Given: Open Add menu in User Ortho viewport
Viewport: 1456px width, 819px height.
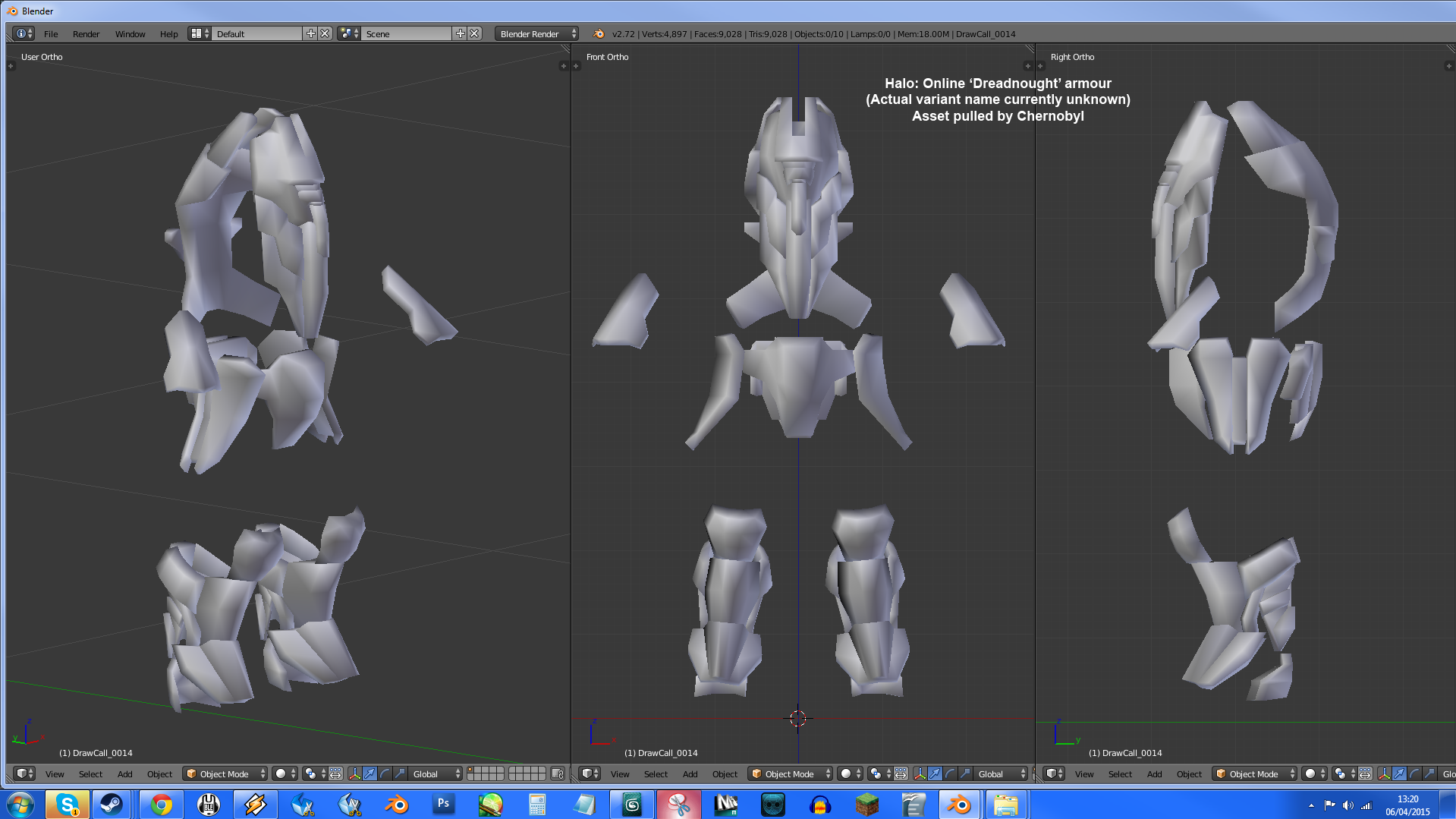Looking at the screenshot, I should [x=125, y=774].
